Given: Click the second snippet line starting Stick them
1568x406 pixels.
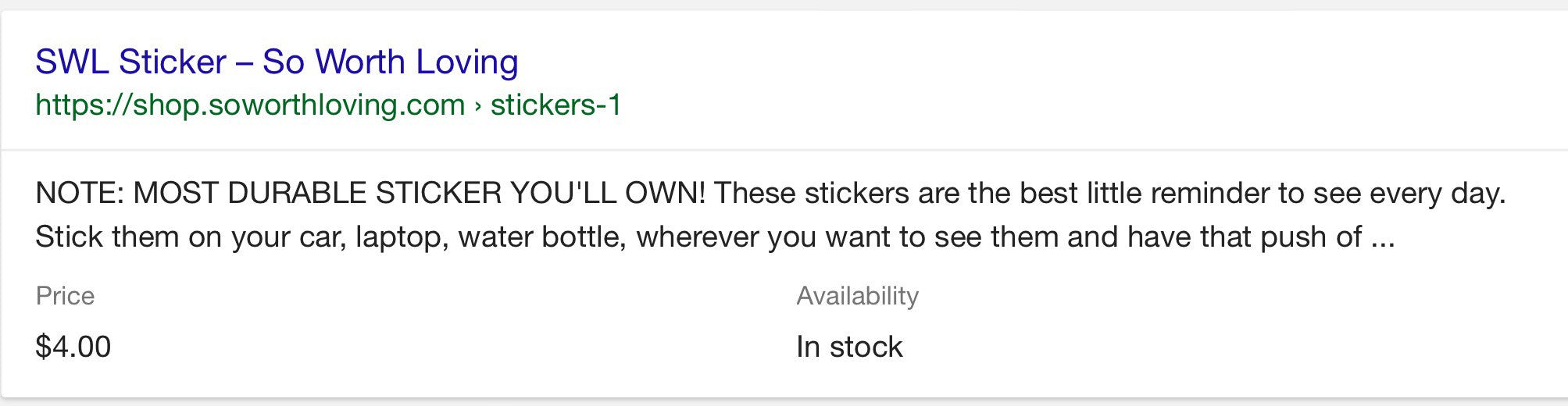Looking at the screenshot, I should click(x=715, y=237).
